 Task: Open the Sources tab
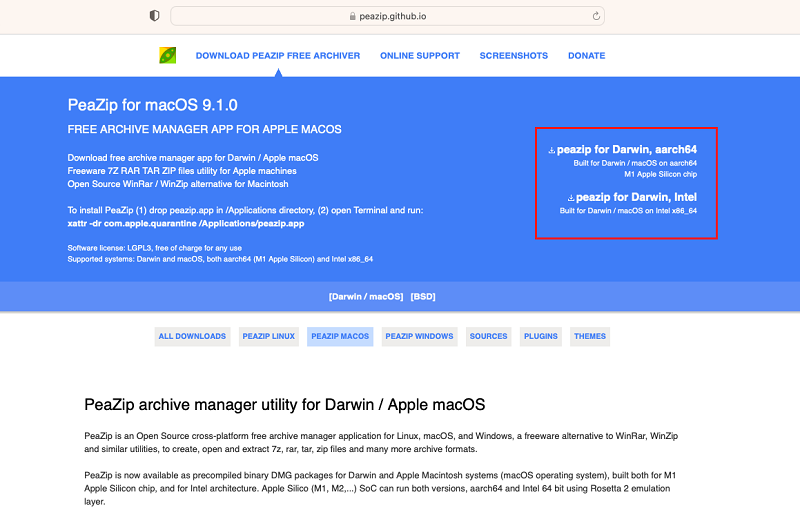[488, 336]
